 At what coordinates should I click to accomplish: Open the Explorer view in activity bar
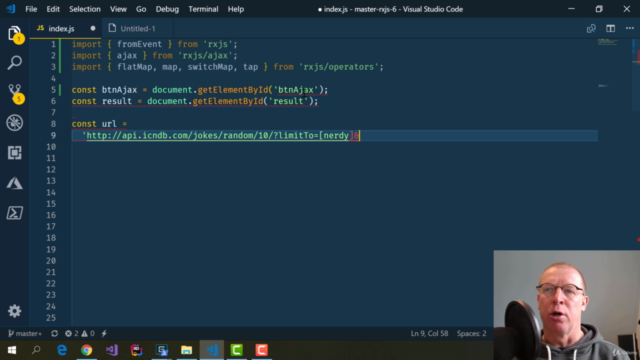[15, 34]
